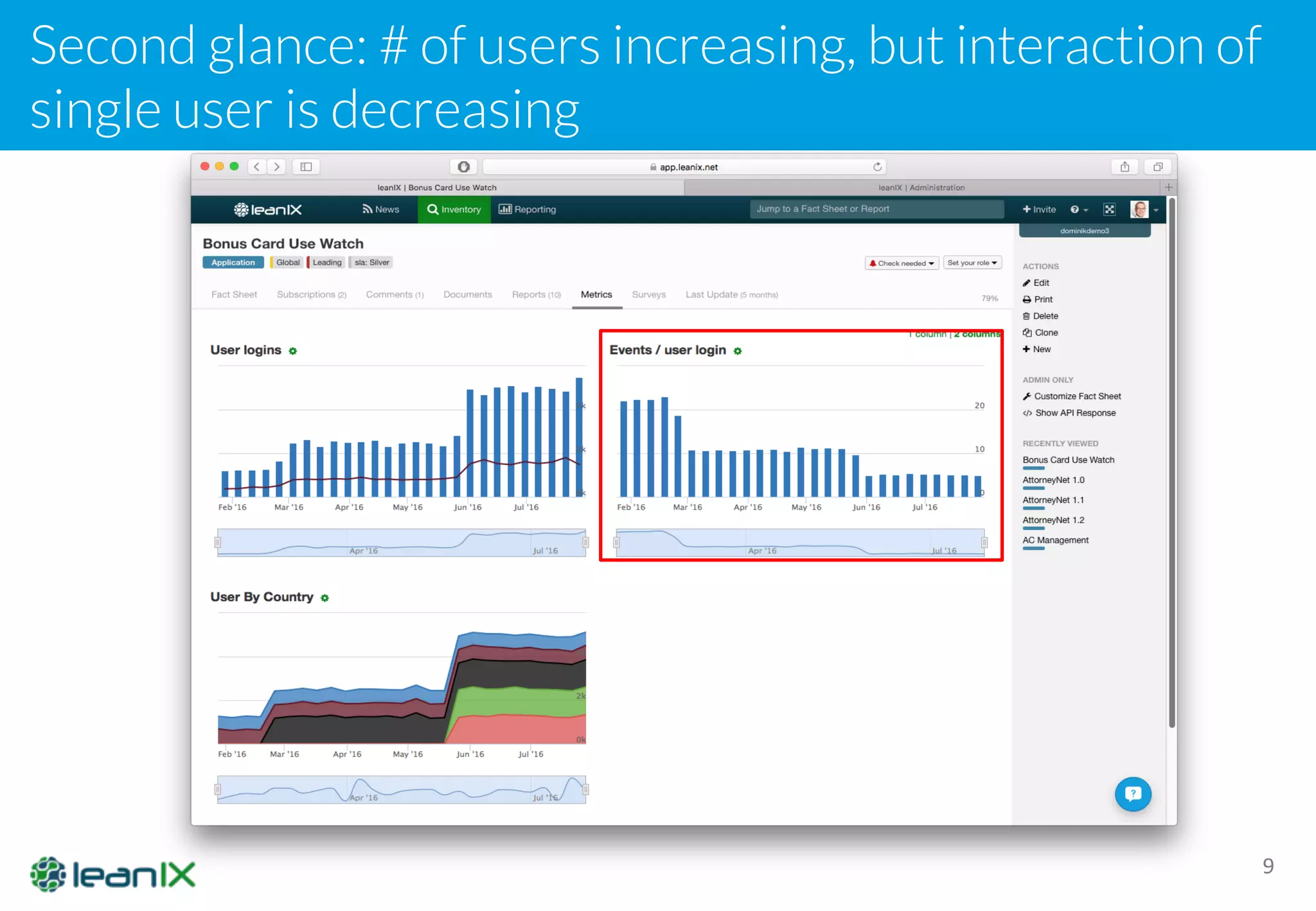
Task: Open the help chat bubble button
Action: (1133, 794)
